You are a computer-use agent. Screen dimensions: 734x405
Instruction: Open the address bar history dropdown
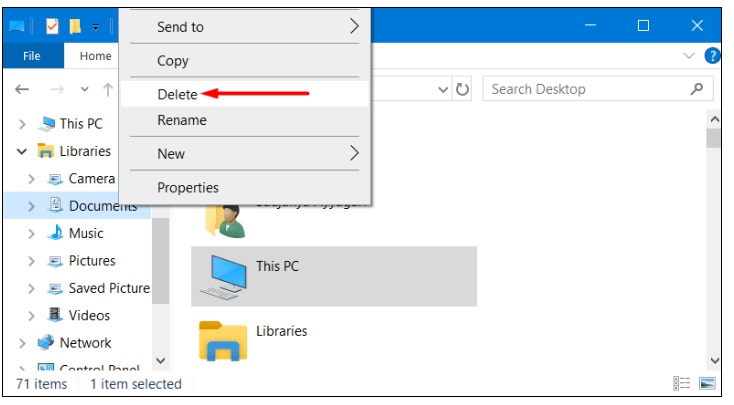click(442, 89)
